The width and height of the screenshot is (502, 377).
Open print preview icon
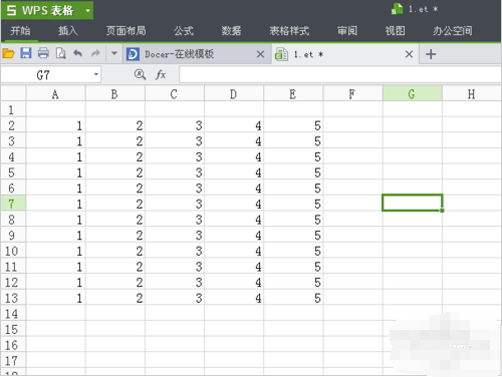pos(60,53)
